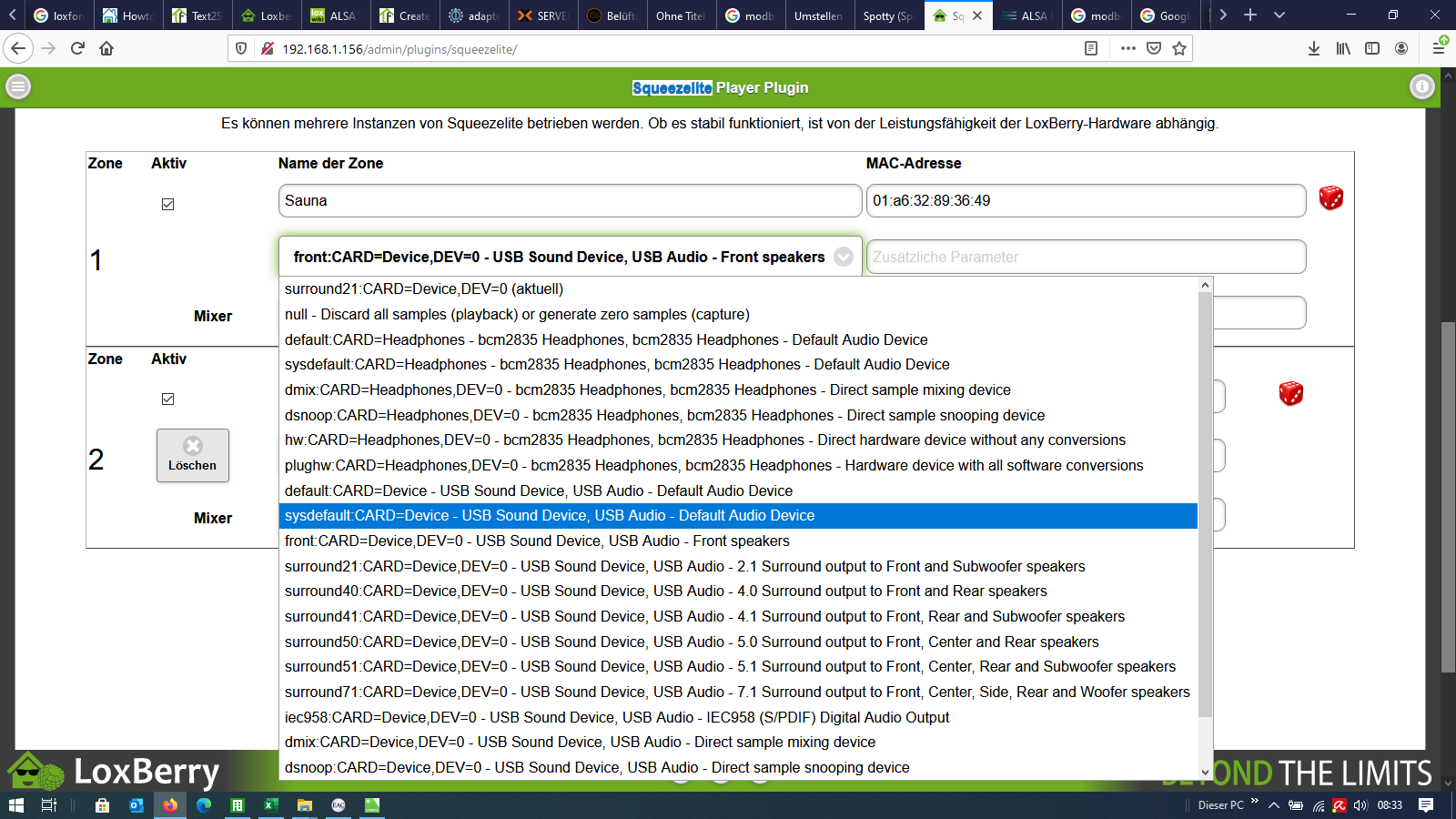The width and height of the screenshot is (1456, 819).
Task: Pick iec958 S/PDIF Digital Audio Output
Action: 739,717
